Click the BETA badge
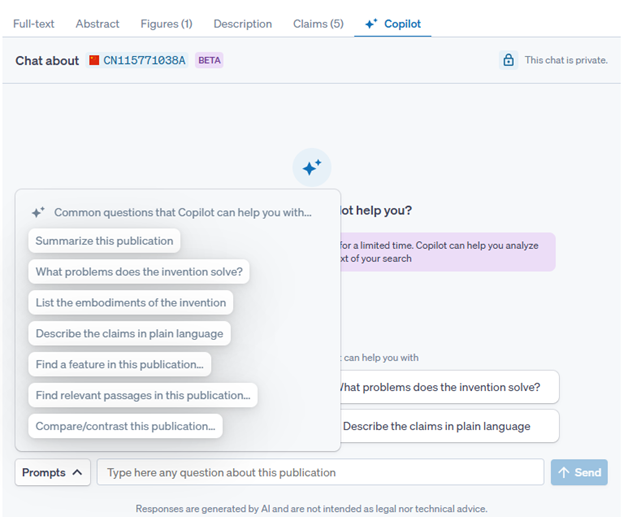The image size is (624, 517). (209, 60)
